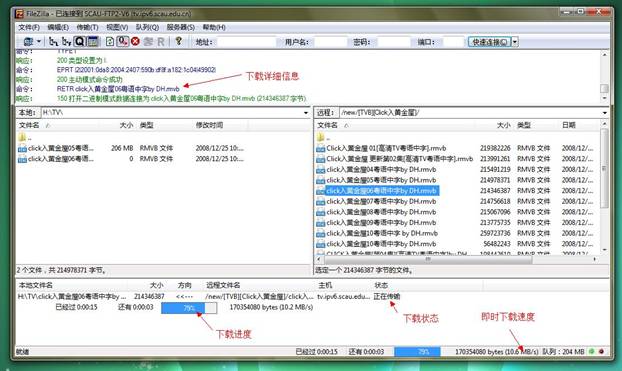Click the status bar 75% progress bar
Viewport: 622px width, 371px height.
pyautogui.click(x=418, y=352)
